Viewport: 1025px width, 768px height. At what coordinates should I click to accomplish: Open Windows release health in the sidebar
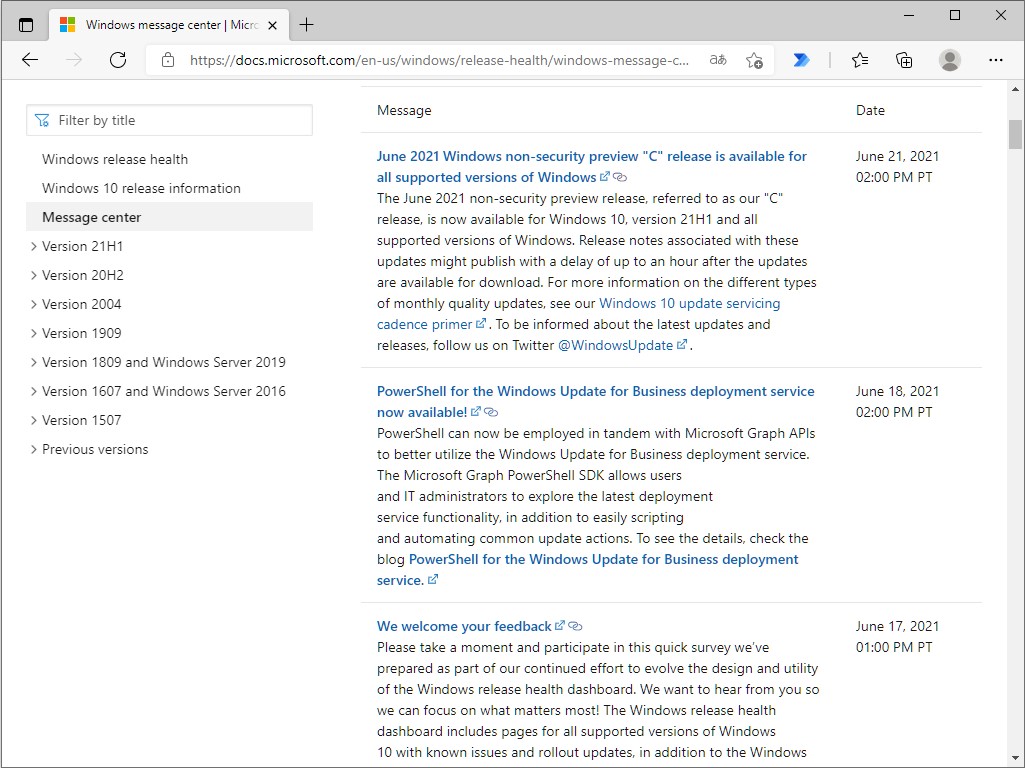(114, 159)
